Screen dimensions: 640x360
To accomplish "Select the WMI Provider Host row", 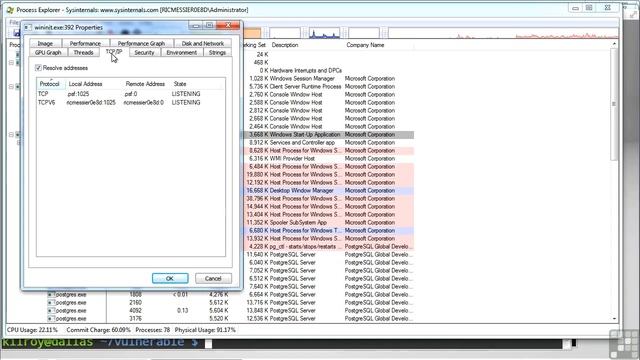I will tap(329, 158).
